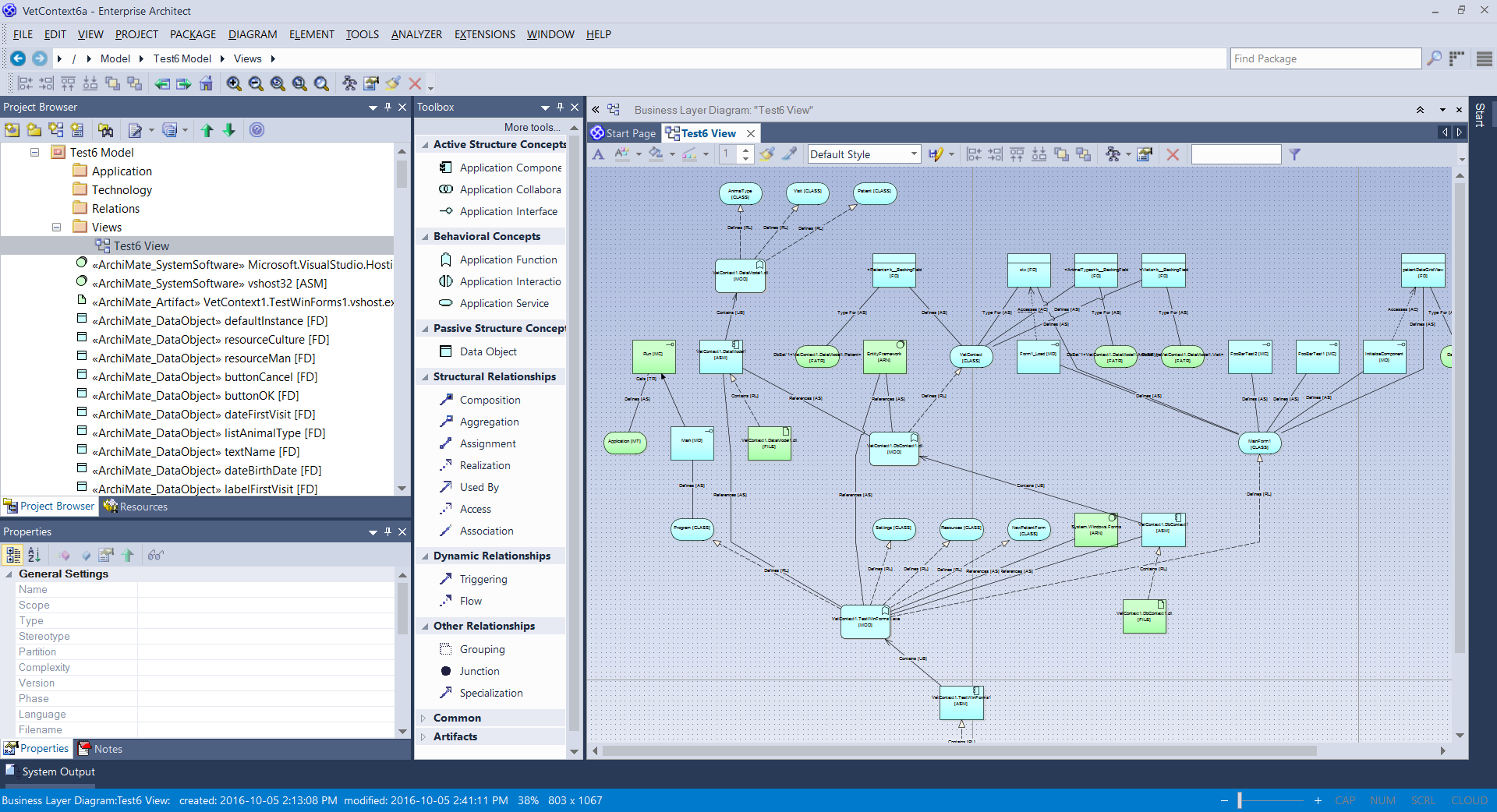1497x812 pixels.
Task: Open the System Output panel
Action: (58, 772)
